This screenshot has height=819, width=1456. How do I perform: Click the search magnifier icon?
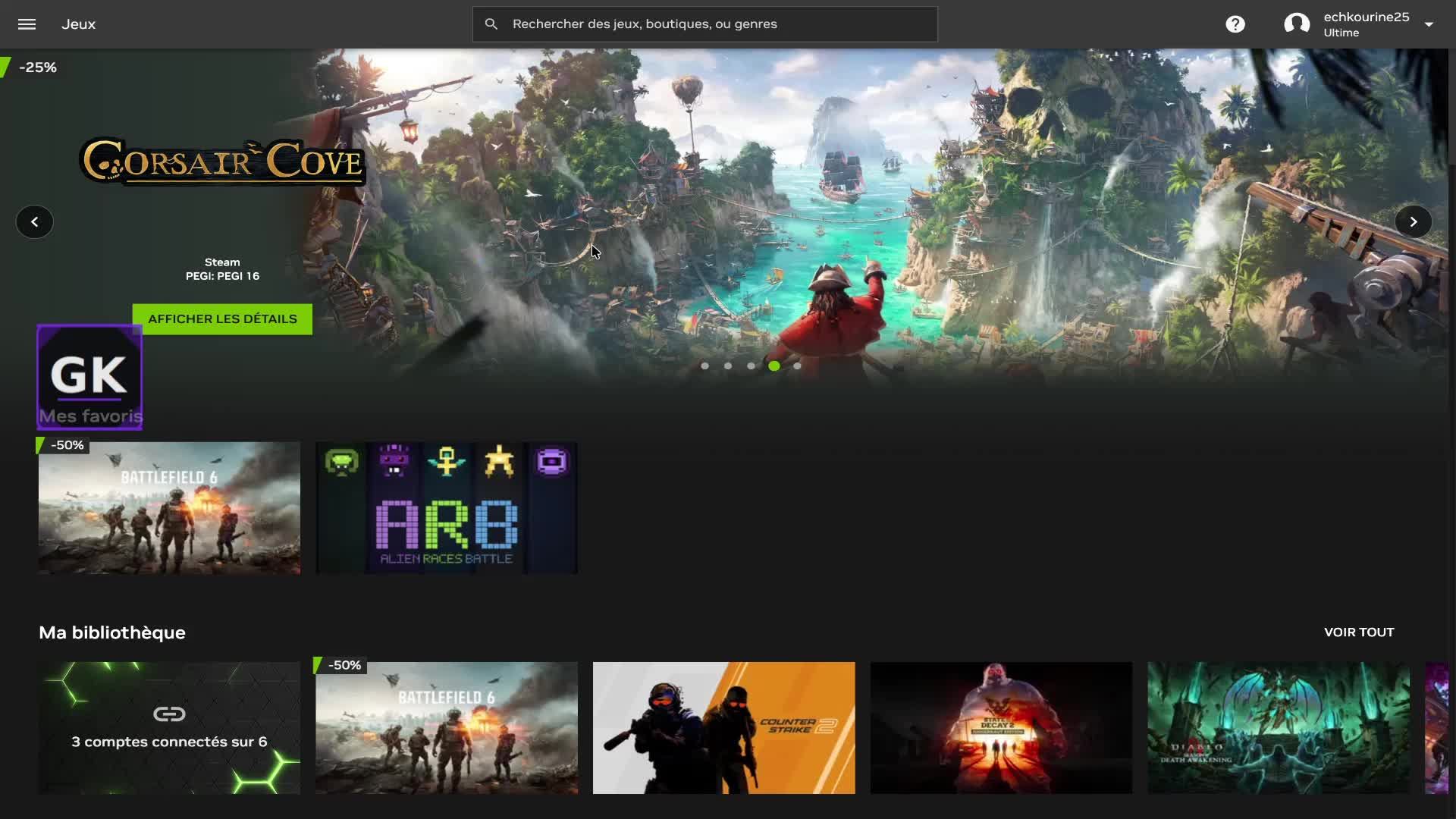[x=491, y=24]
